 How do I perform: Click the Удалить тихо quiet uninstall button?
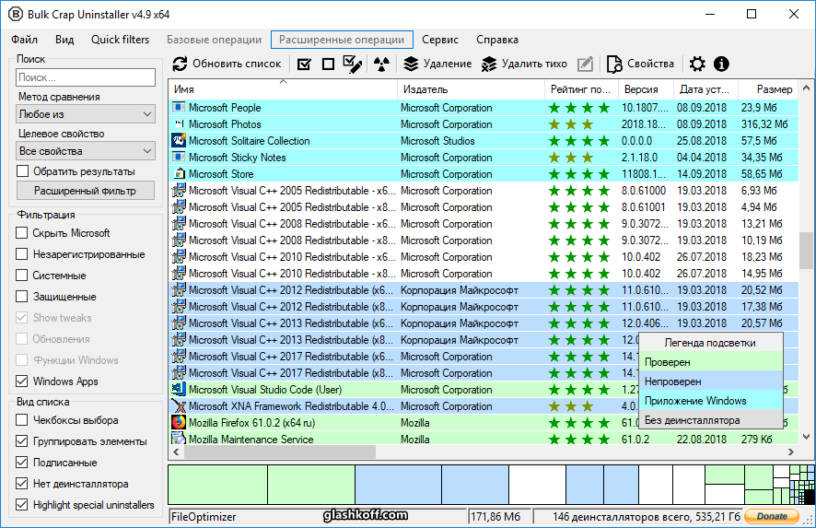[524, 64]
